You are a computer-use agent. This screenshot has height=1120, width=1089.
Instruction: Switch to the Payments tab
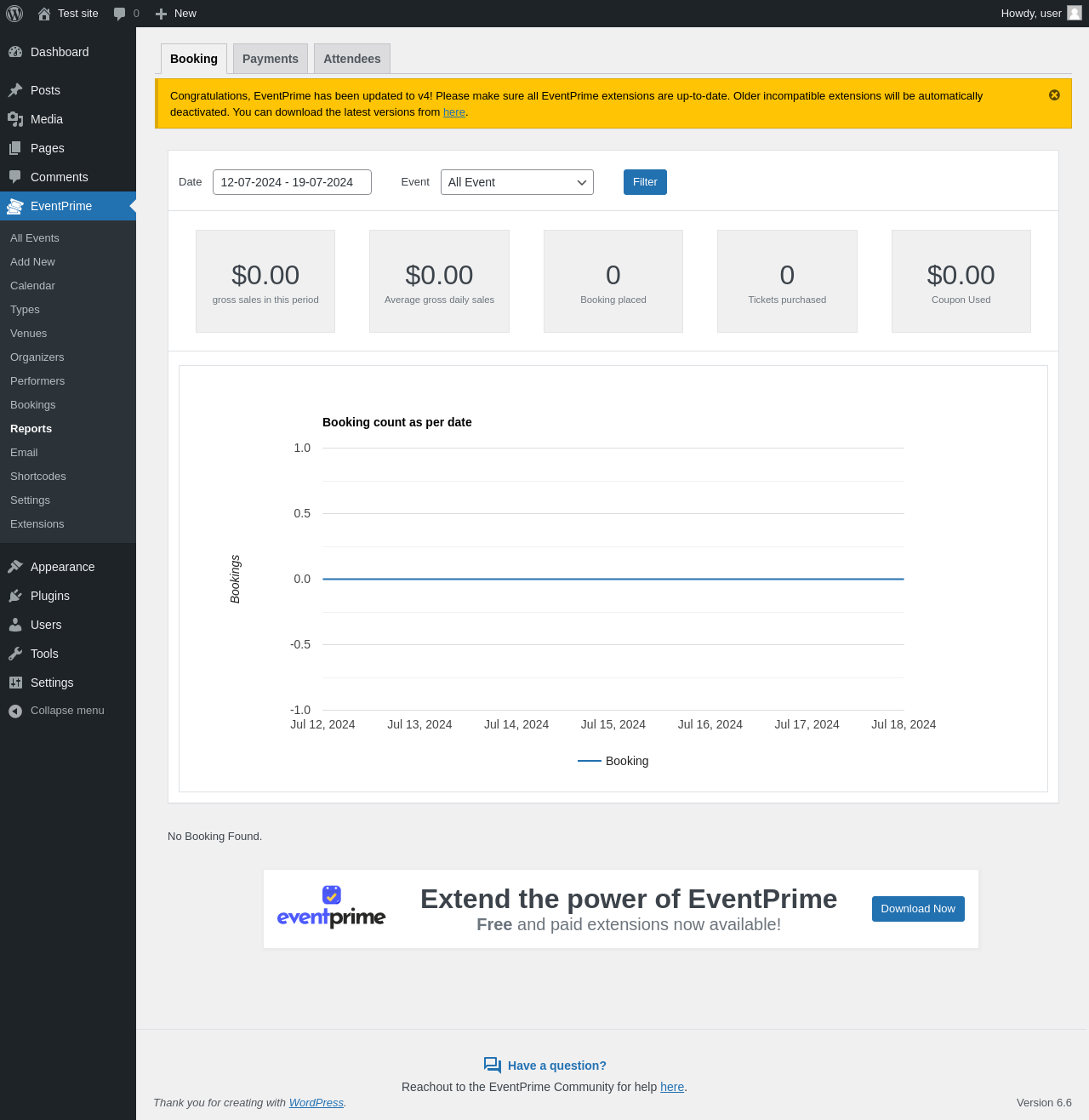pyautogui.click(x=271, y=59)
